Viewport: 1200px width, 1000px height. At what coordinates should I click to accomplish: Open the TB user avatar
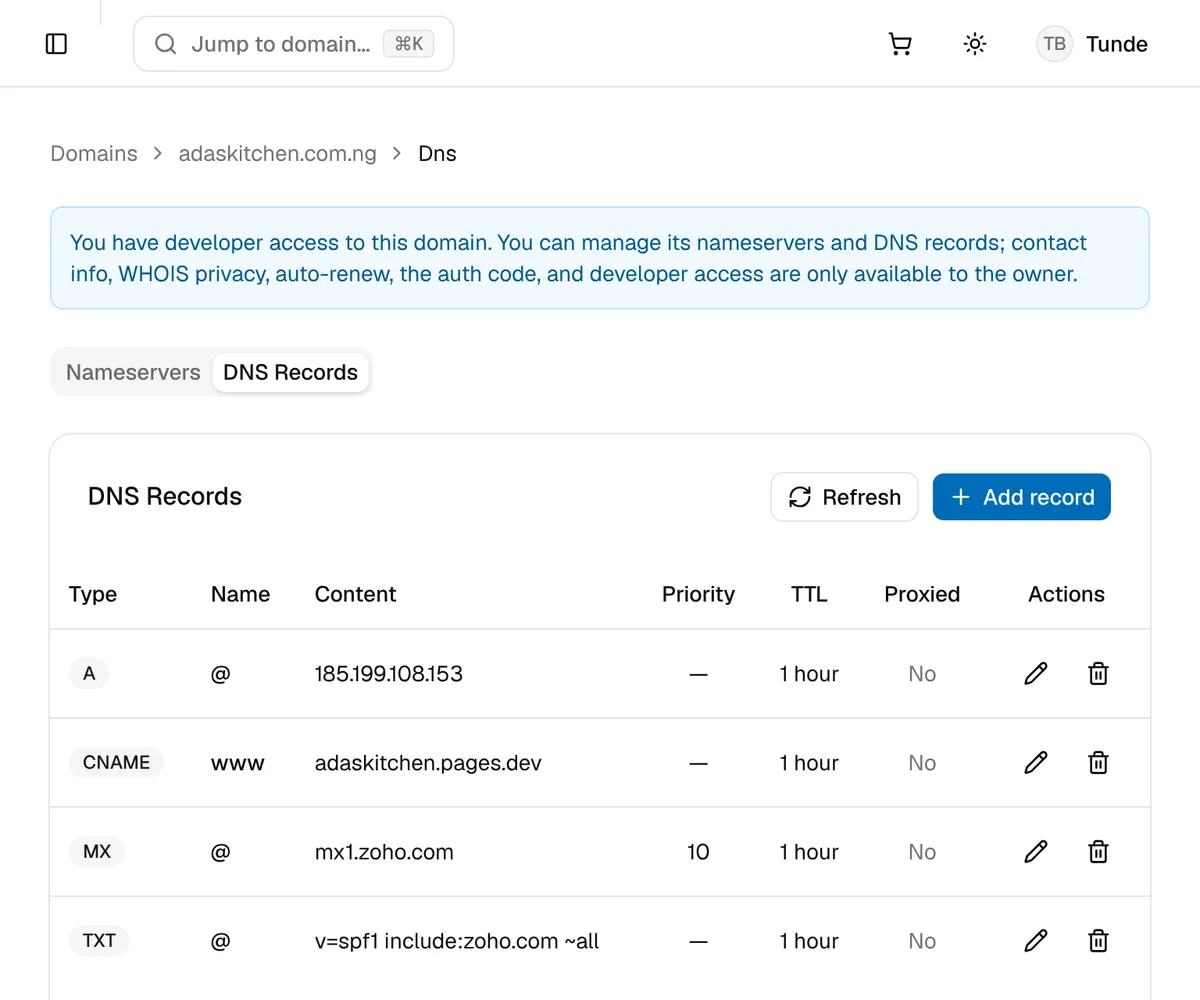point(1054,44)
